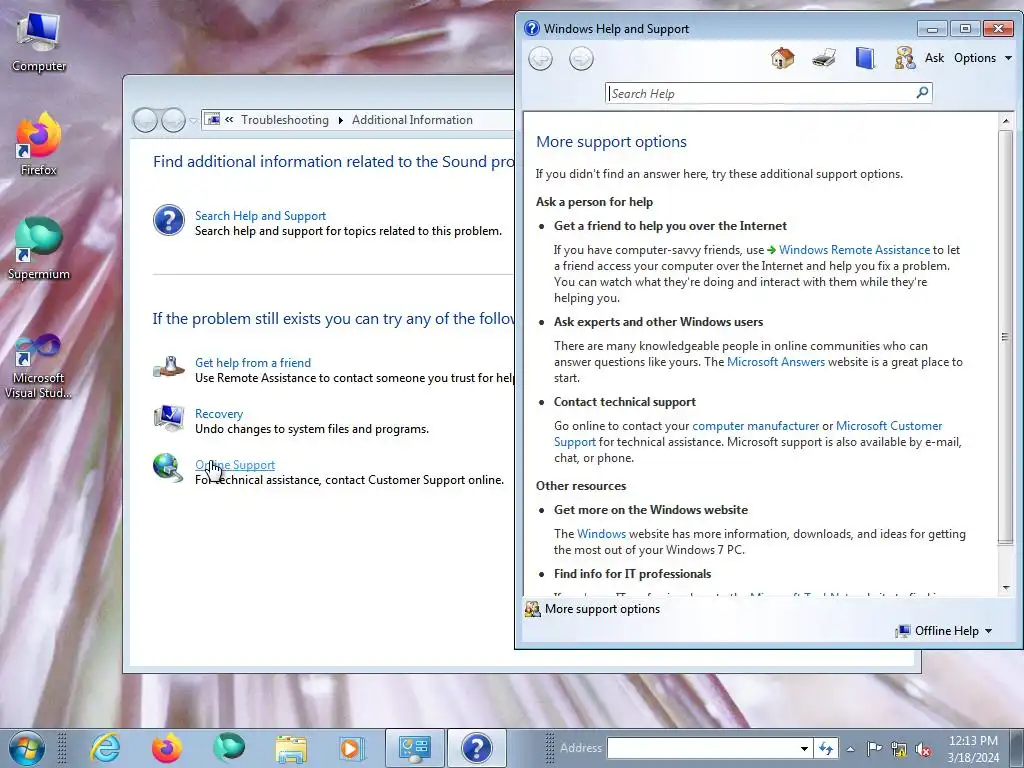Viewport: 1024px width, 768px height.
Task: Click the Help window scrollbar down arrow
Action: 1006,587
